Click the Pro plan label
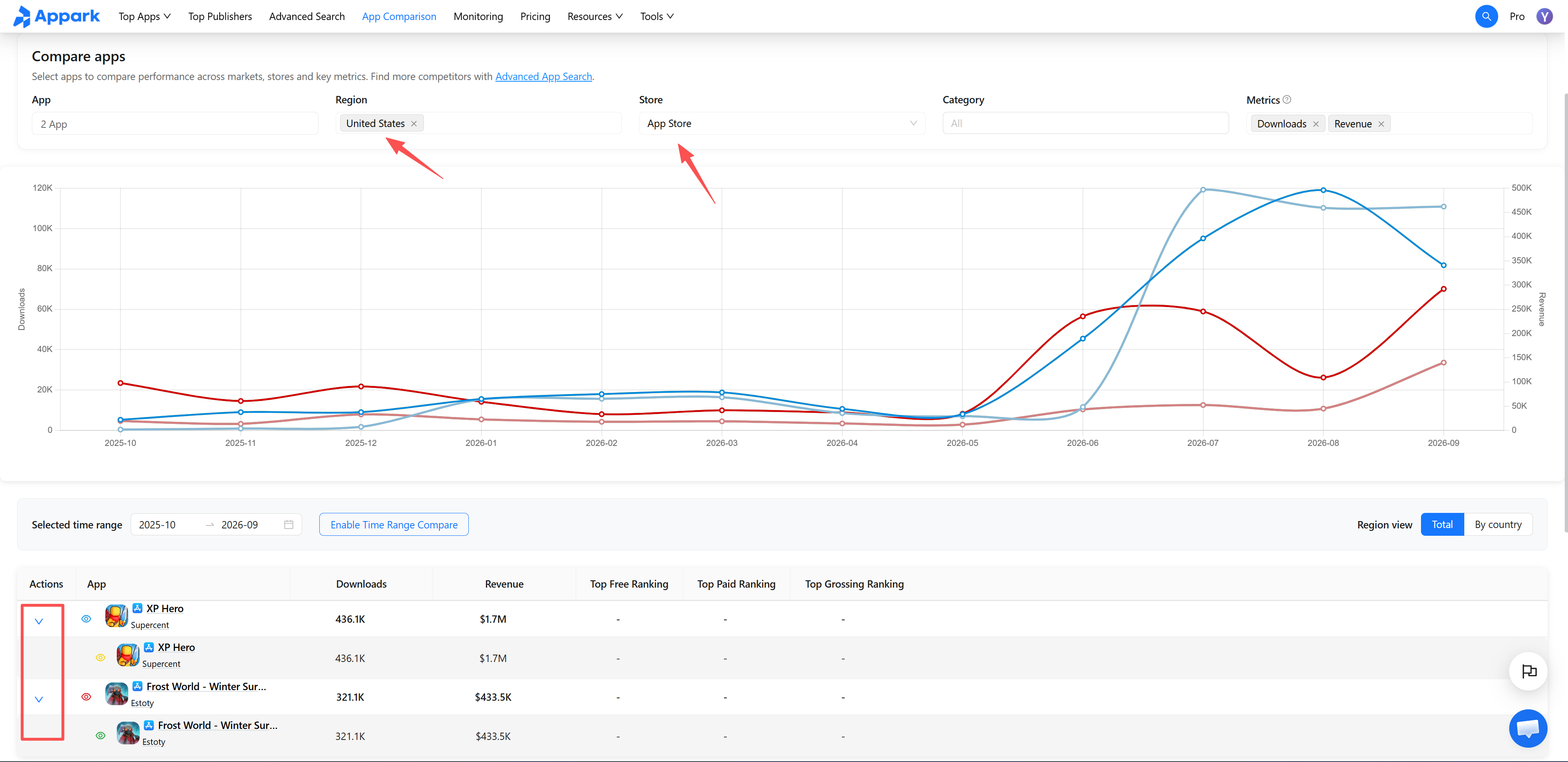This screenshot has width=1568, height=762. coord(1517,16)
